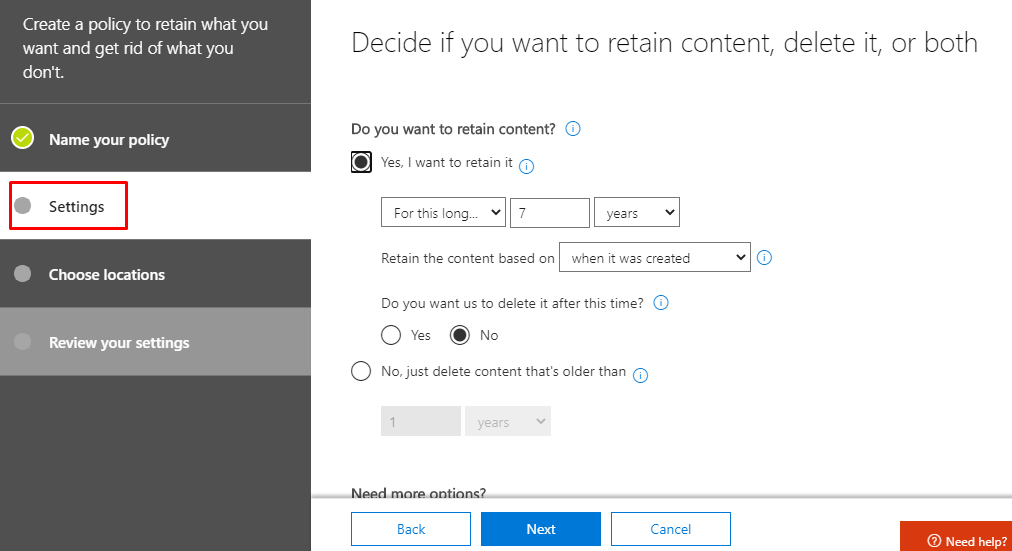The image size is (1012, 551).
Task: Click 'Retain the content based on' label
Action: (x=468, y=258)
